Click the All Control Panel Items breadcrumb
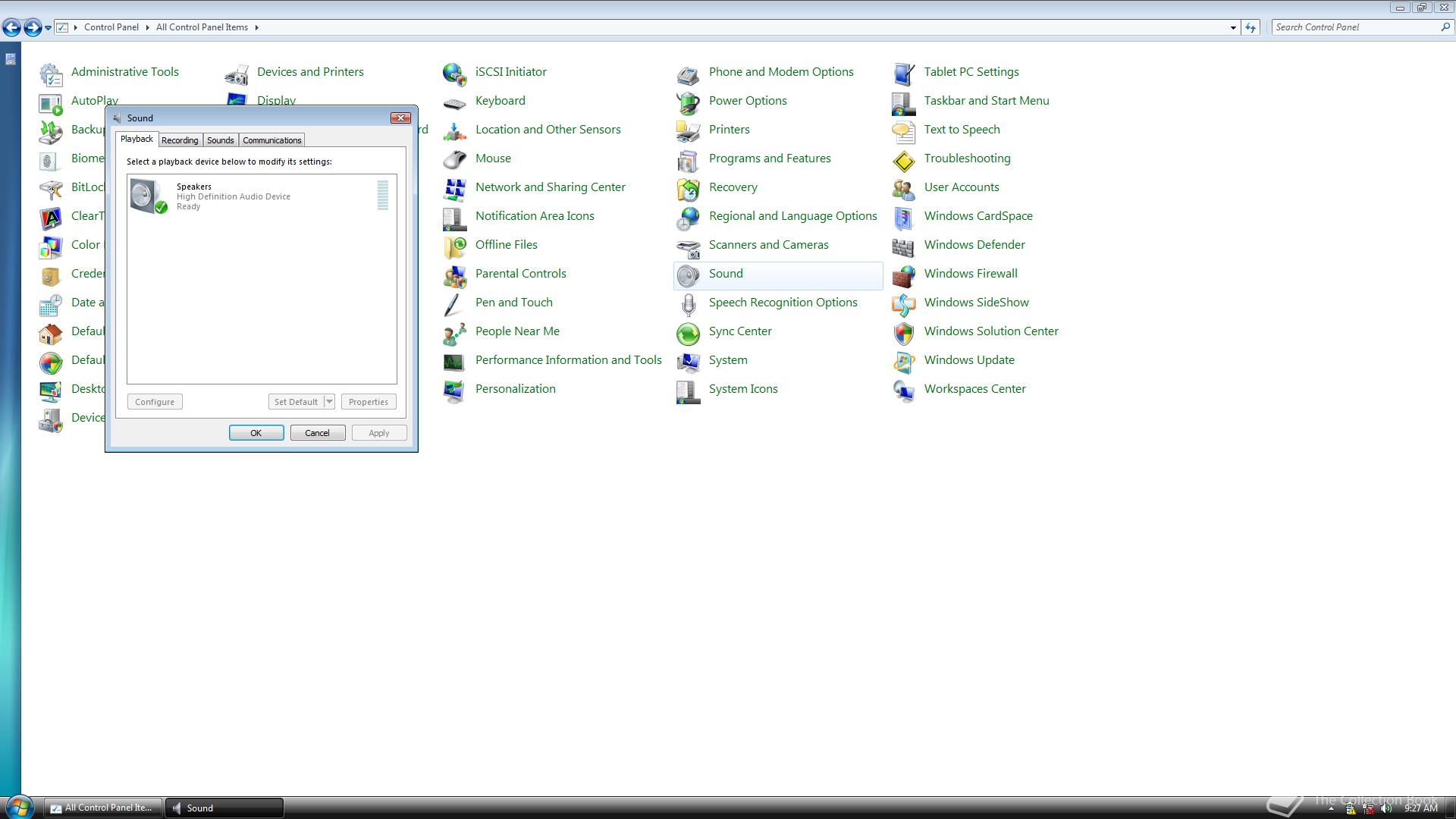The image size is (1456, 819). pos(202,27)
